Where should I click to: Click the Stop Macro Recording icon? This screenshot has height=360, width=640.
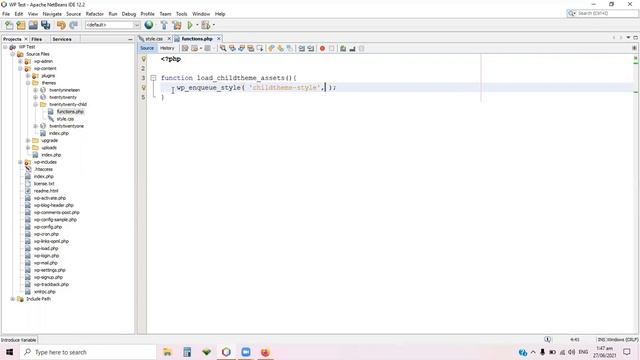[331, 49]
